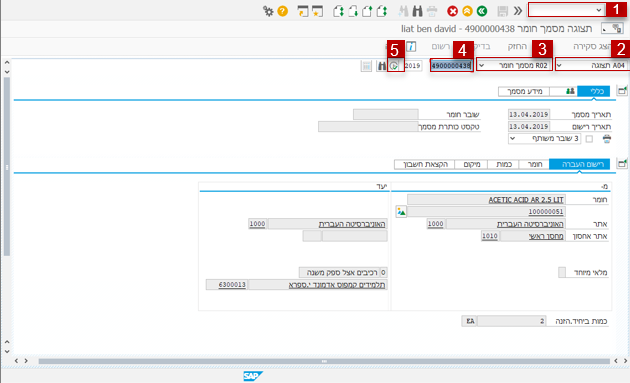The height and width of the screenshot is (383, 630).
Task: Open the yellow Help question icon
Action: pyautogui.click(x=282, y=11)
